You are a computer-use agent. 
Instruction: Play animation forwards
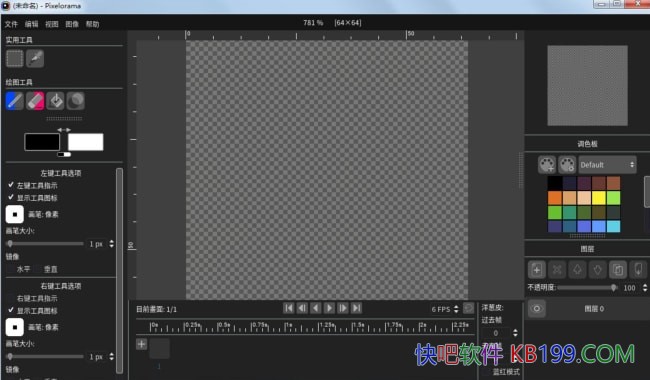329,308
